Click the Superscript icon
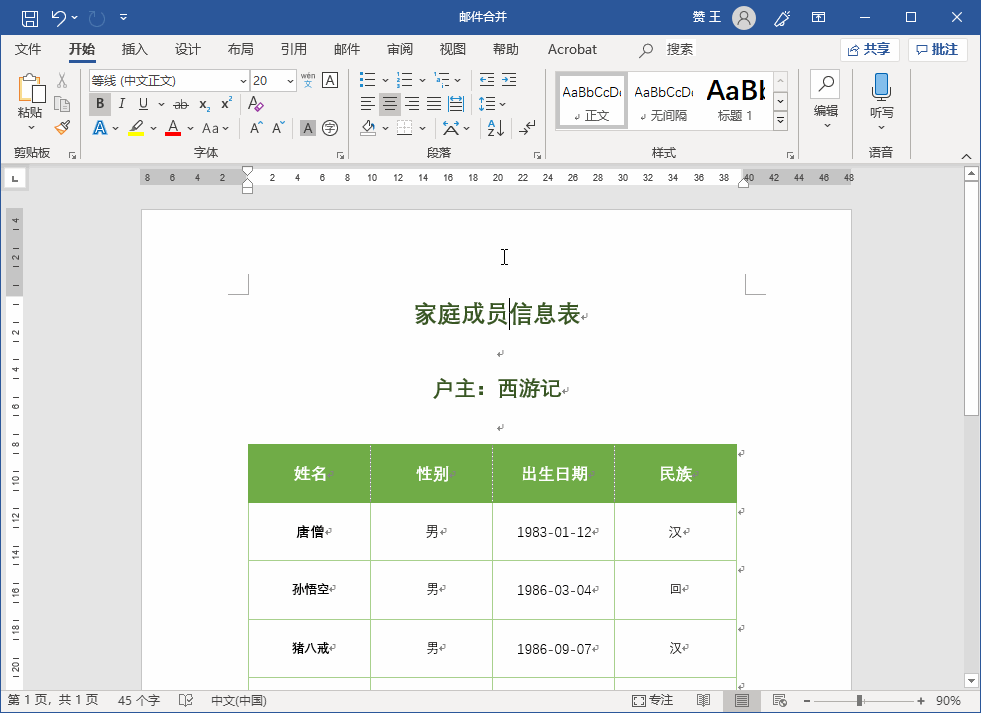 [x=226, y=103]
